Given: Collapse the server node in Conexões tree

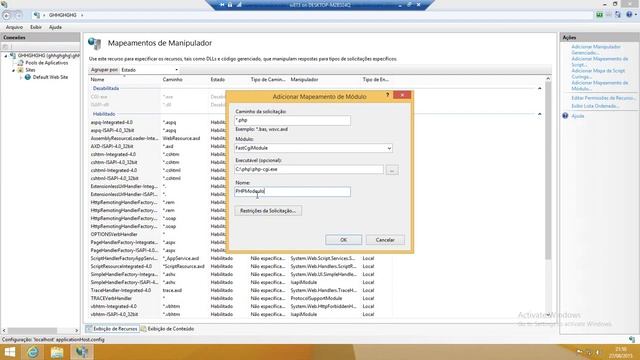Looking at the screenshot, I should [6, 56].
